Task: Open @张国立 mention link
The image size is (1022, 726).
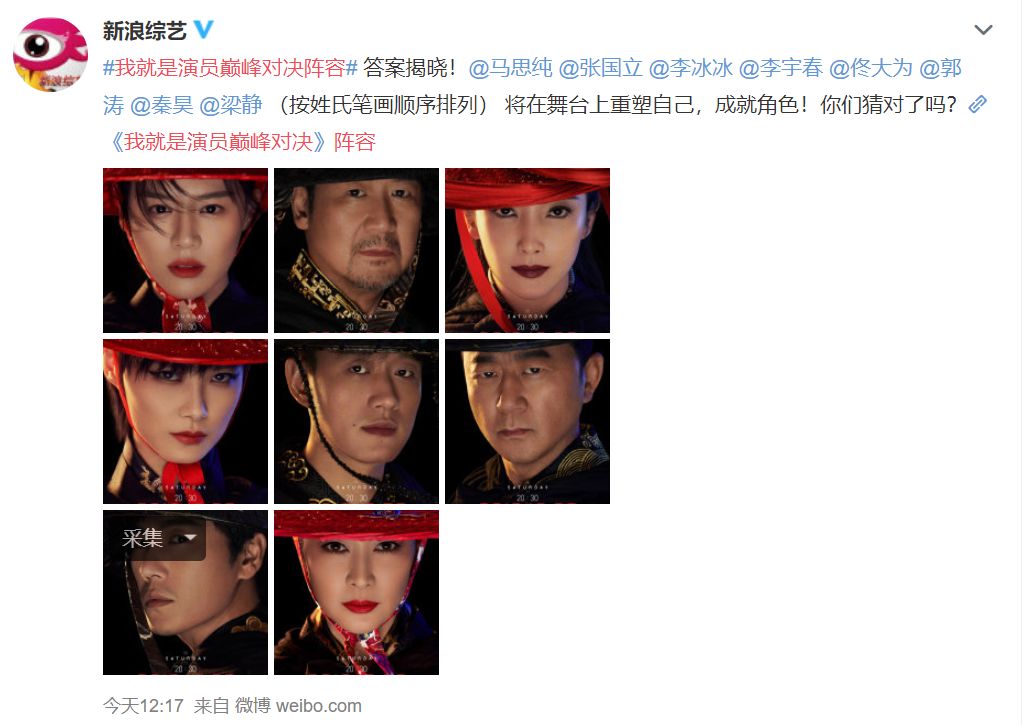Action: pos(600,67)
